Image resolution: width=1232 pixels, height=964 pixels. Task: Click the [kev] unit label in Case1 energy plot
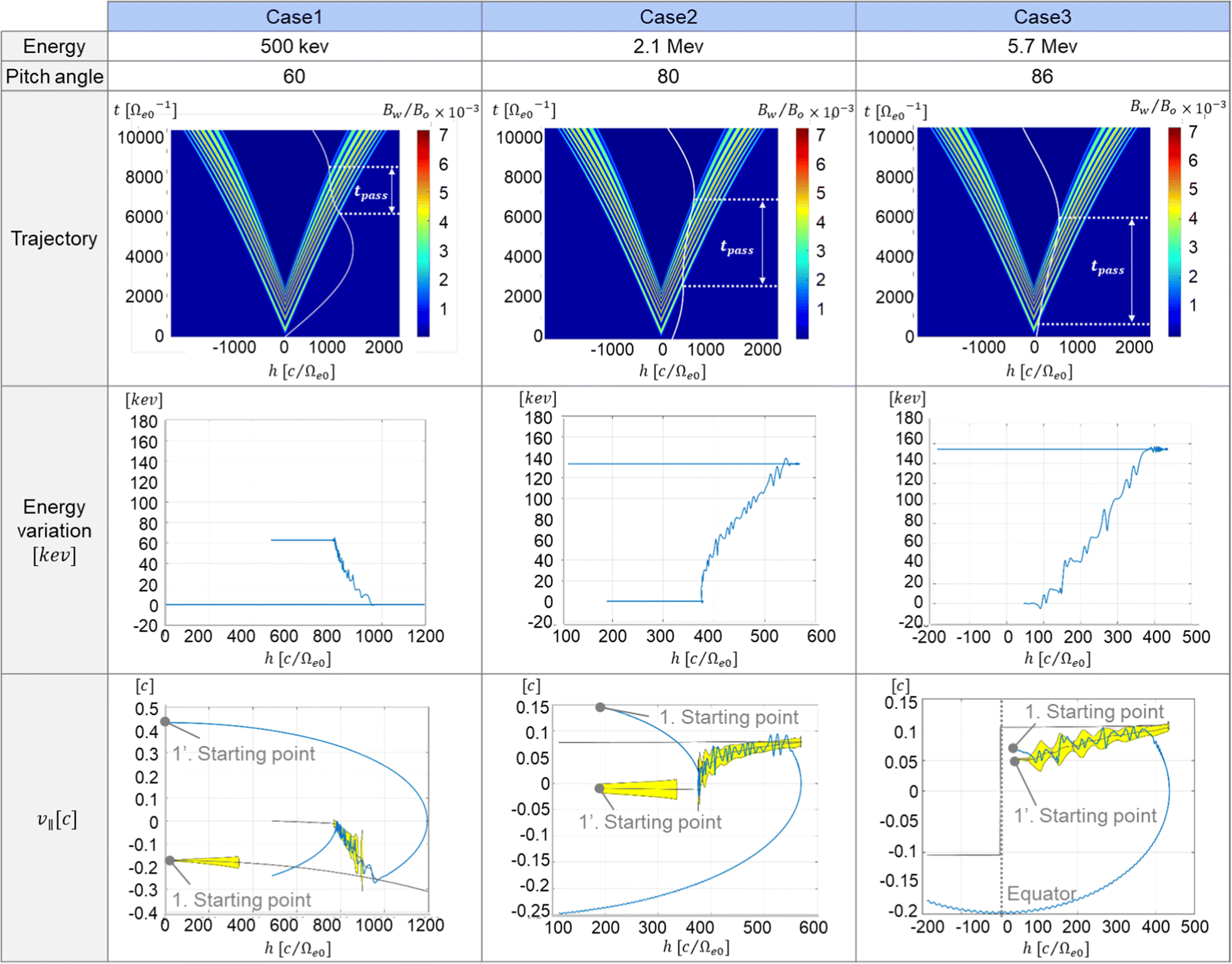point(144,400)
